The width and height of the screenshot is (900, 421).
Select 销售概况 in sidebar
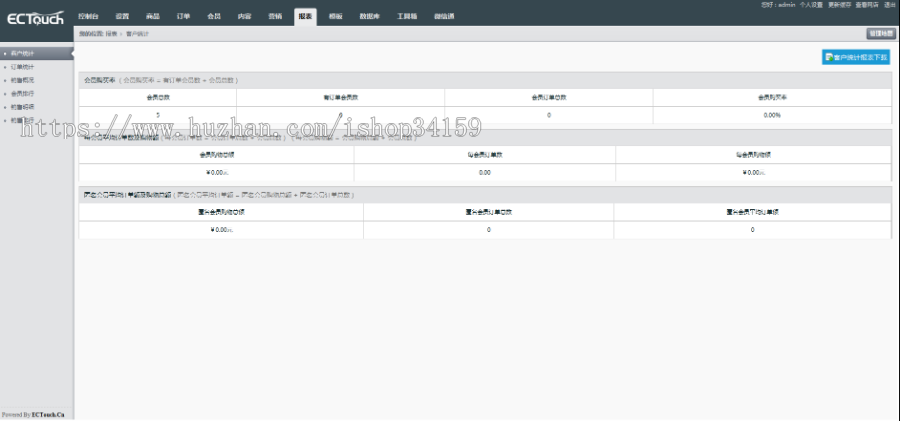(23, 80)
